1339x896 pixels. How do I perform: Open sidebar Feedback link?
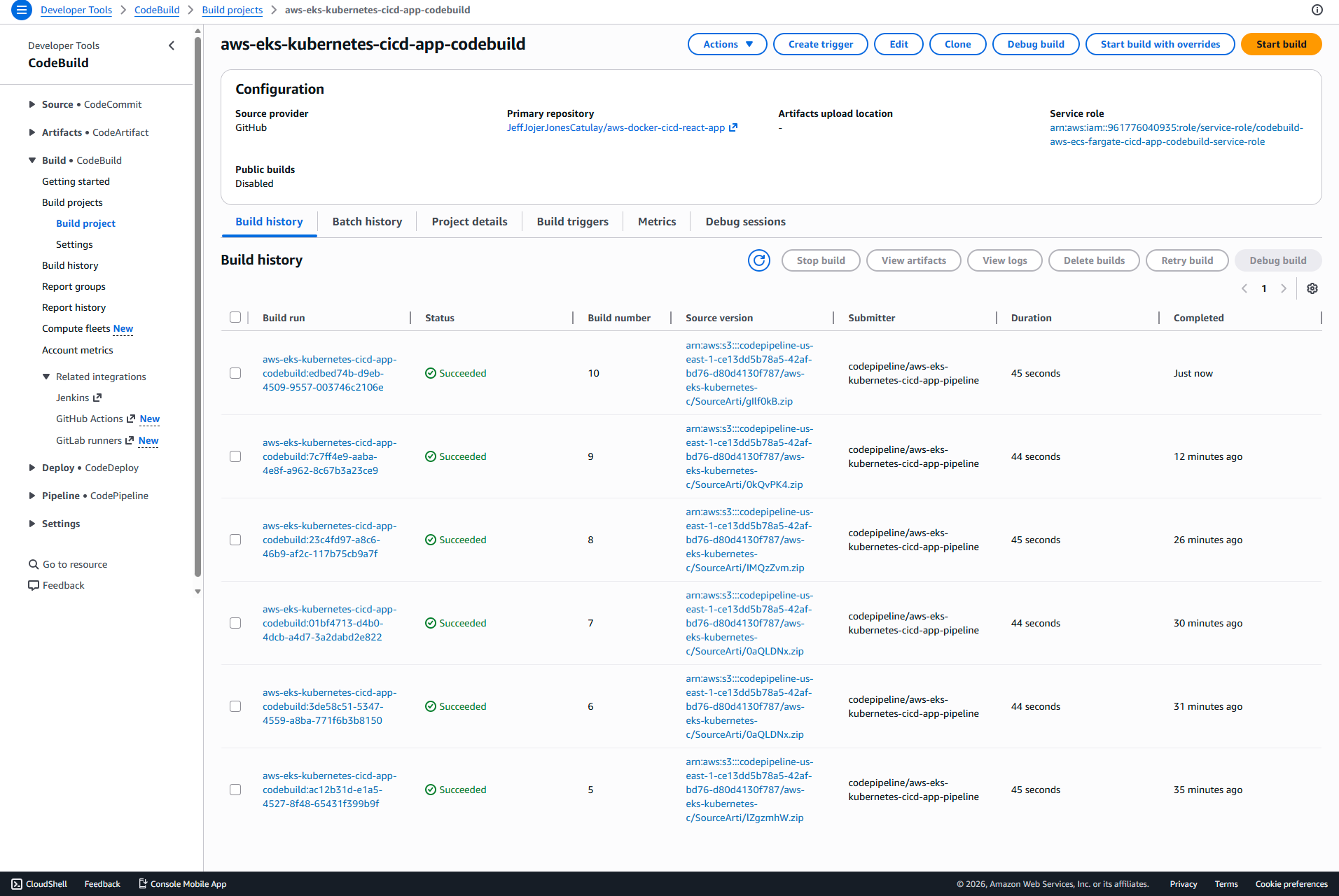(56, 585)
